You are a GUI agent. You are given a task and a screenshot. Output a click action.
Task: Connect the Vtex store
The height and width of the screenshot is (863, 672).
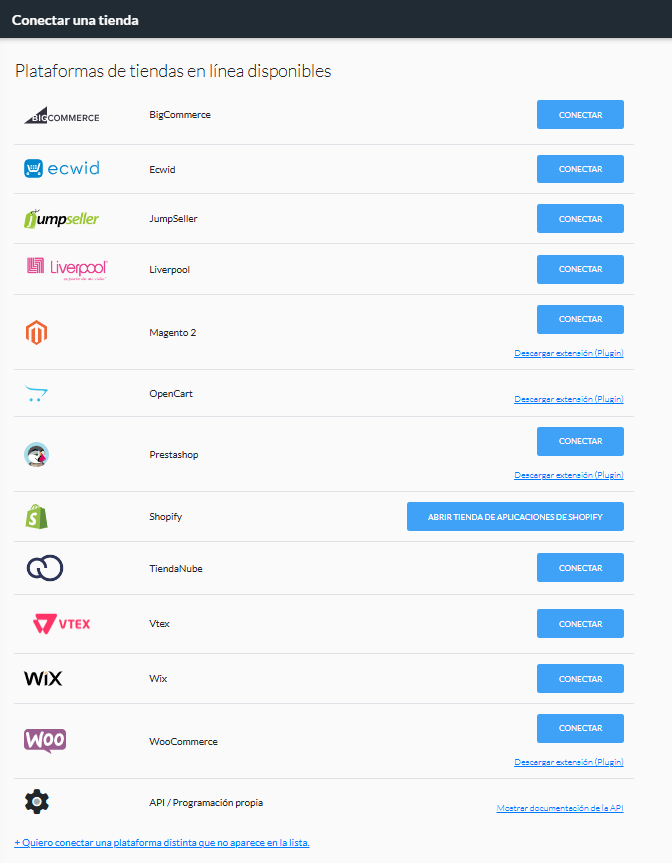click(580, 624)
